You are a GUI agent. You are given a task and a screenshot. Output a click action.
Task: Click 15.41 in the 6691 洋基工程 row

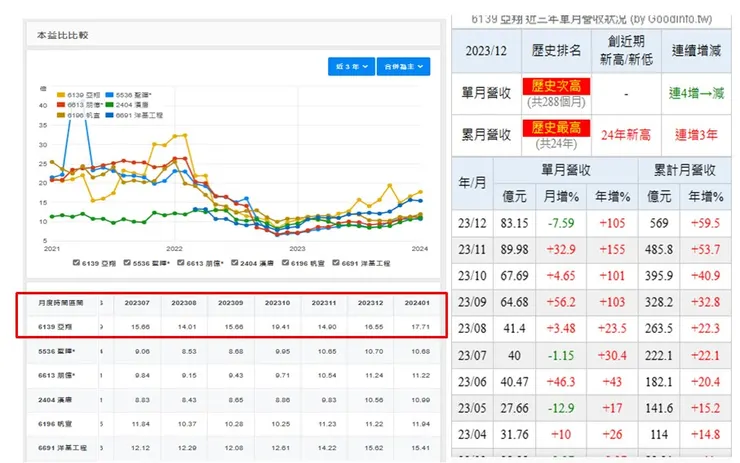pos(420,447)
